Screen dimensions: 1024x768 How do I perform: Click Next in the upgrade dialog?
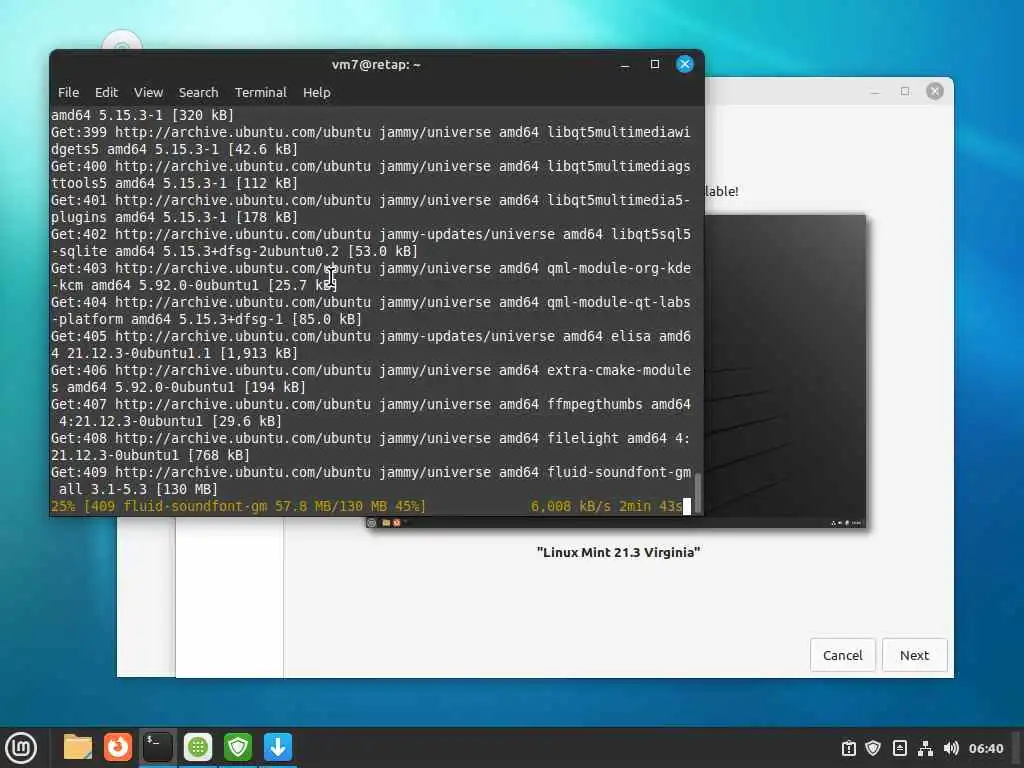914,655
